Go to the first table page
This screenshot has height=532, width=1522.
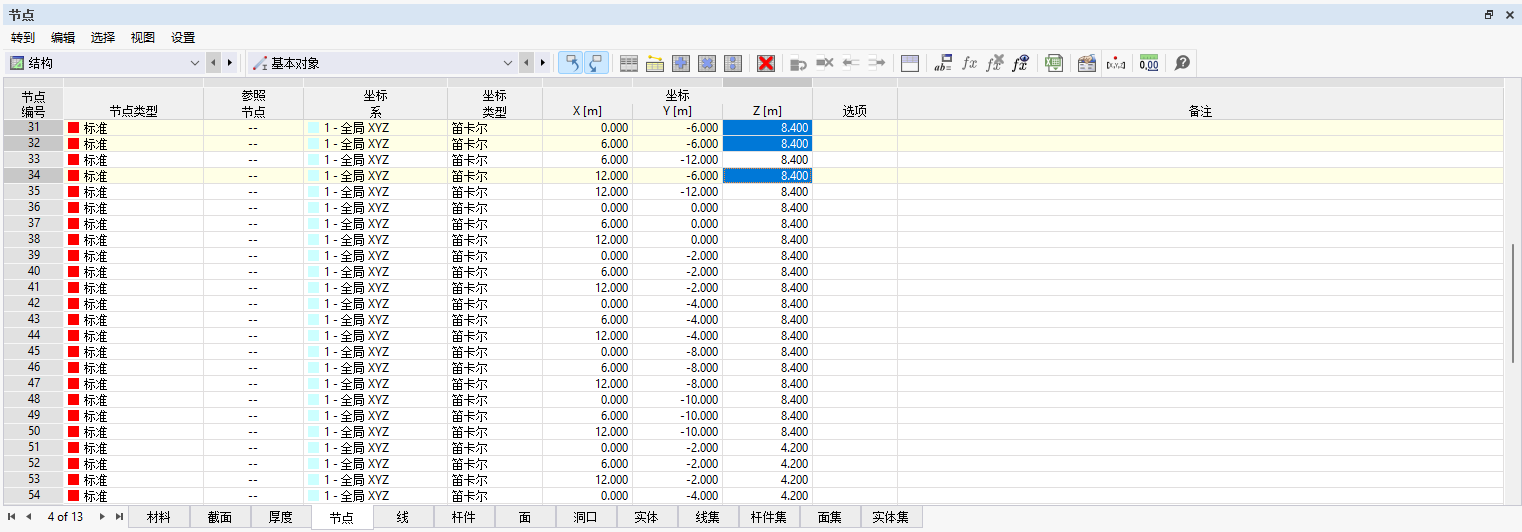coord(12,517)
